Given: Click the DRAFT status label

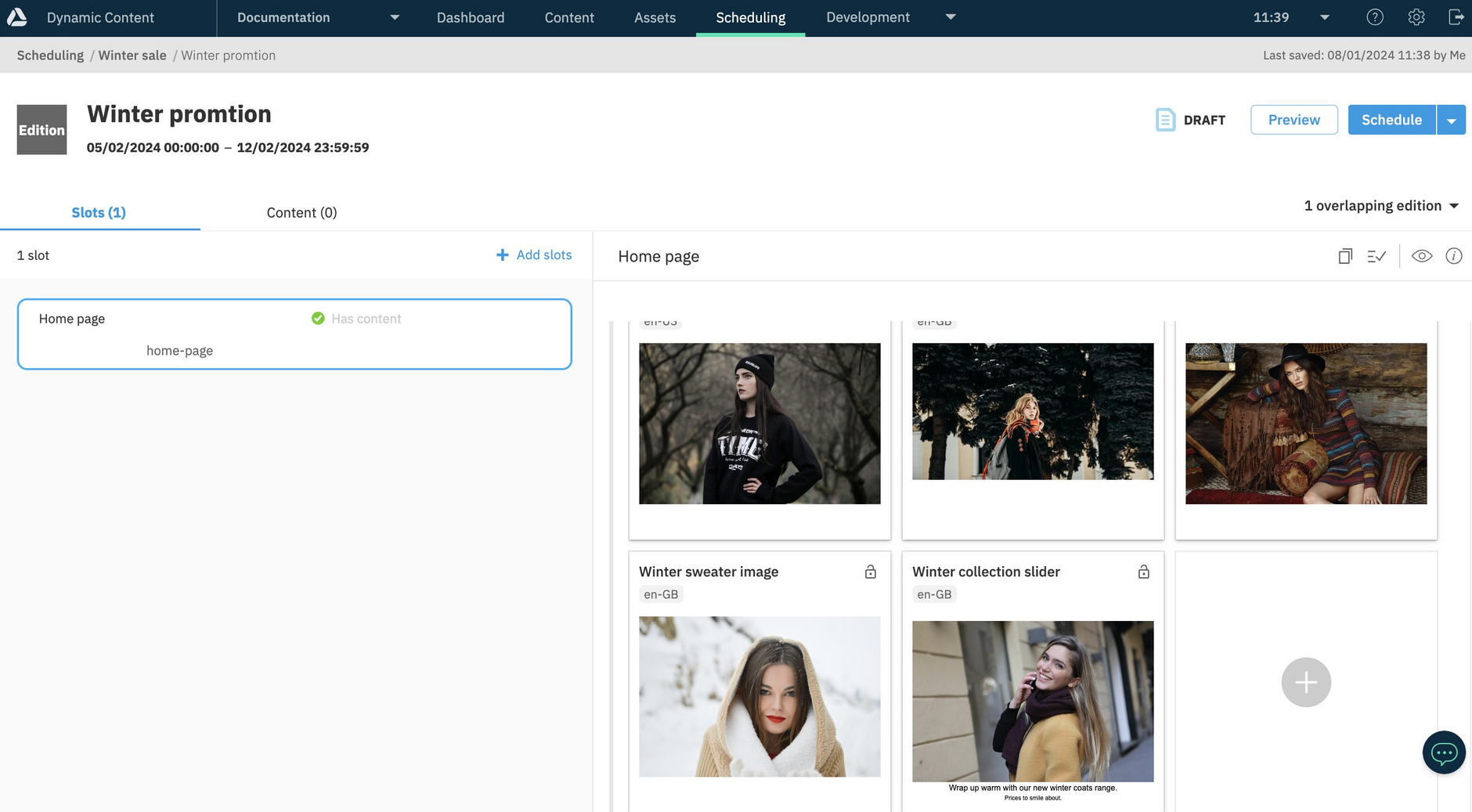Looking at the screenshot, I should click(x=1204, y=121).
